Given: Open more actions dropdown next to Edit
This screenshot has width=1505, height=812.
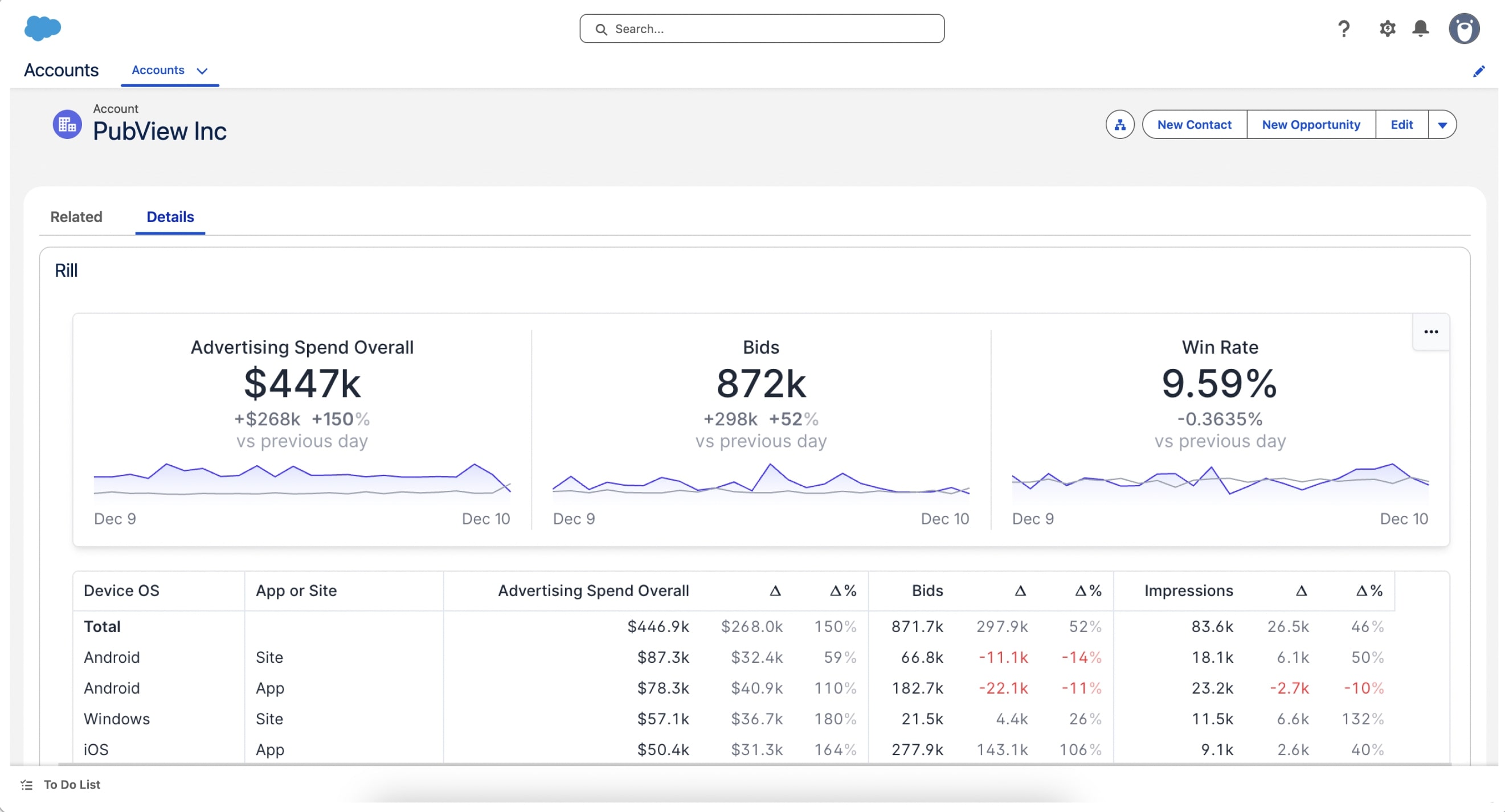Looking at the screenshot, I should (1442, 125).
